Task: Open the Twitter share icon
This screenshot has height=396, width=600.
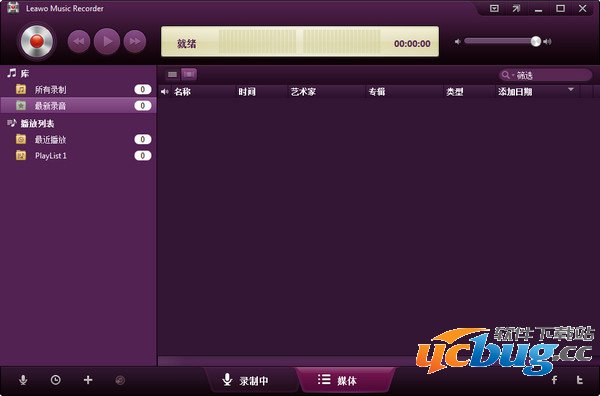Action: (x=580, y=380)
